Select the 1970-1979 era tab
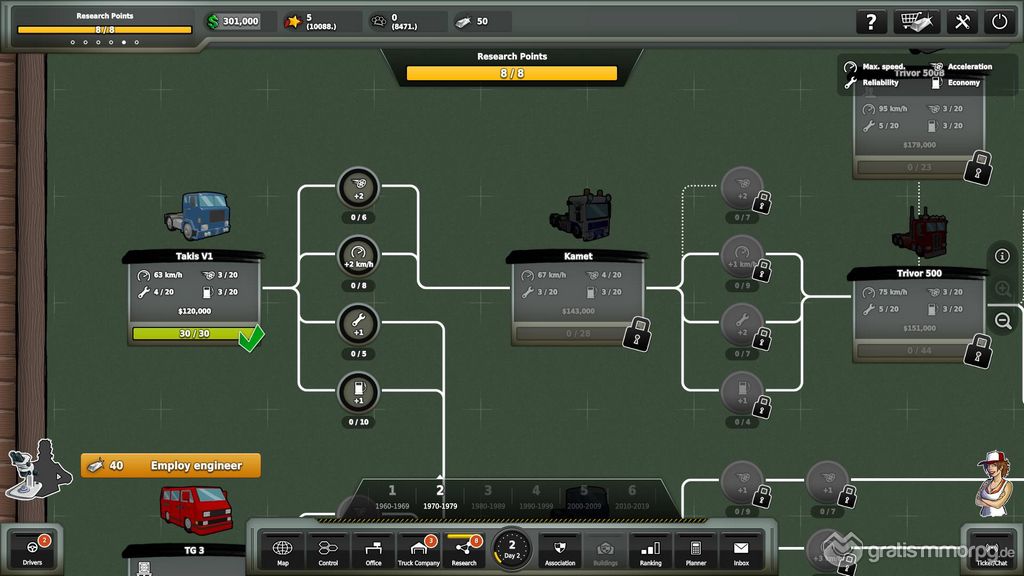1024x576 pixels. pos(439,496)
